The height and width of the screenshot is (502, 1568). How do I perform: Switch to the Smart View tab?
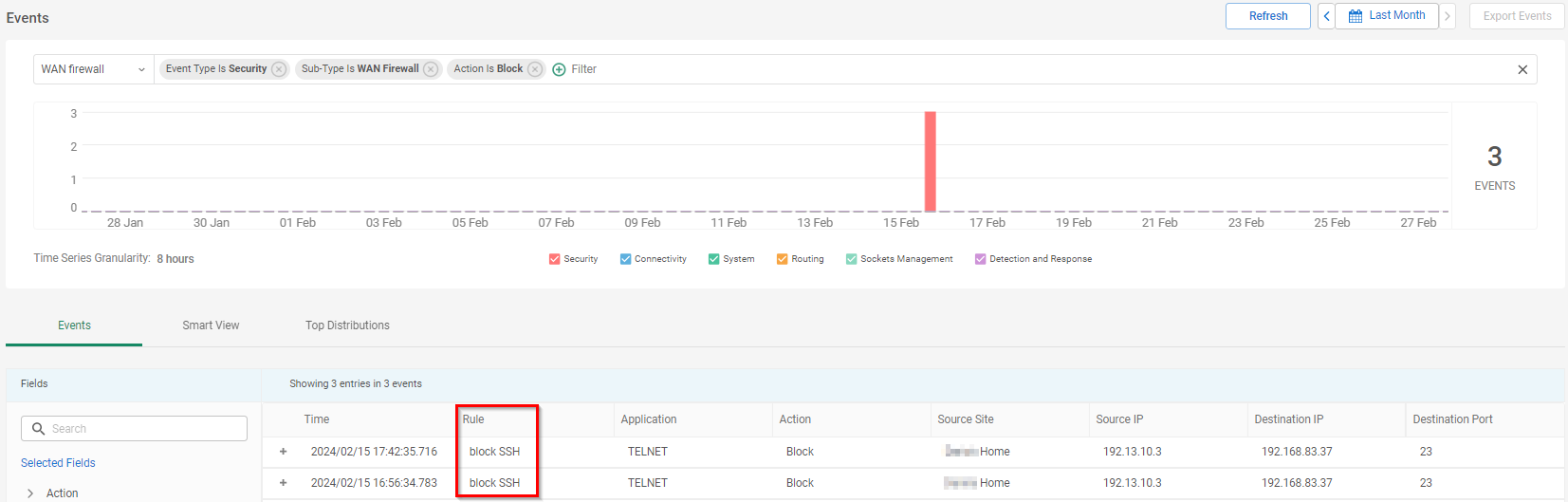tap(211, 325)
